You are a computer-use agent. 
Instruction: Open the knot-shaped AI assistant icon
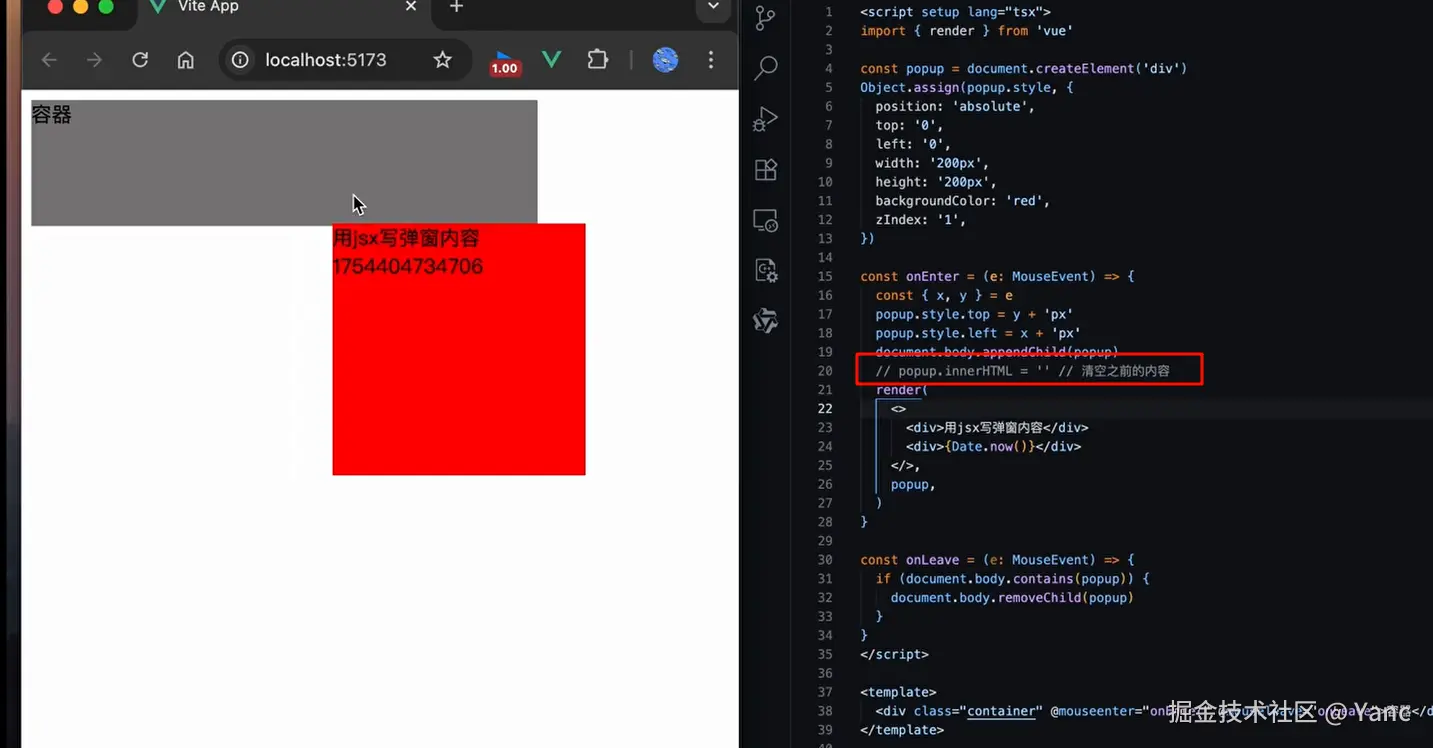point(765,320)
